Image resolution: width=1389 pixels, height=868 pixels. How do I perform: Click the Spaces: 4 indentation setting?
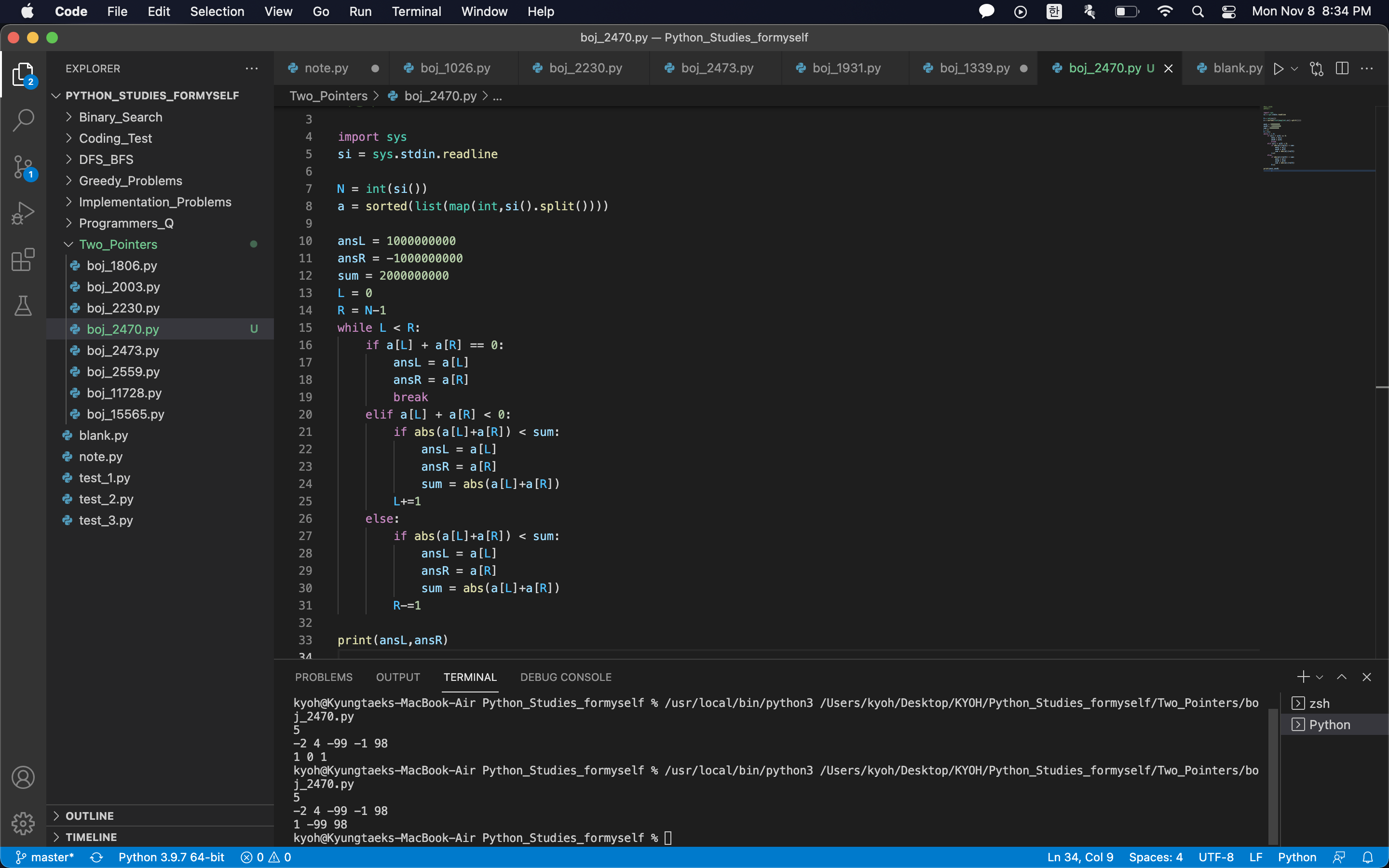pyautogui.click(x=1156, y=857)
